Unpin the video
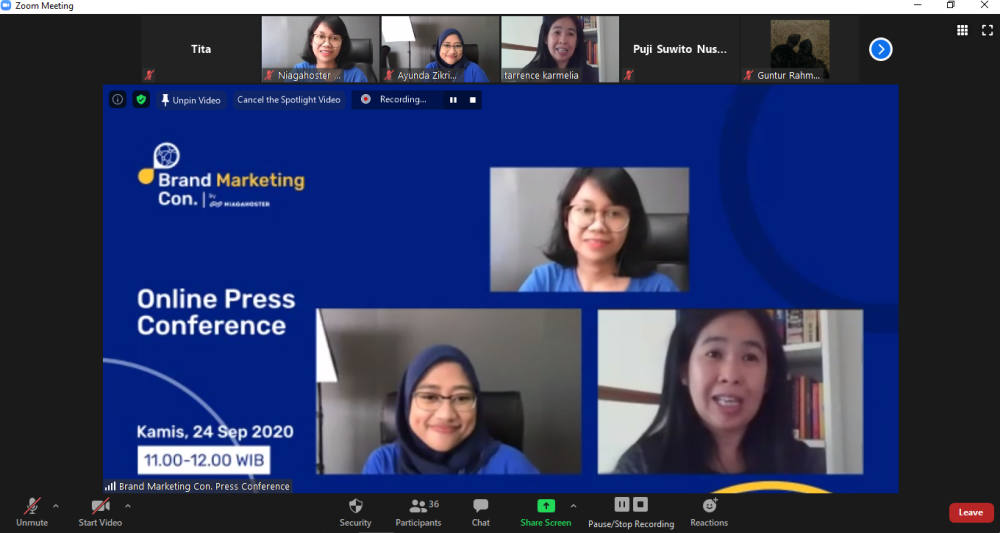Viewport: 1000px width, 533px height. pos(191,100)
